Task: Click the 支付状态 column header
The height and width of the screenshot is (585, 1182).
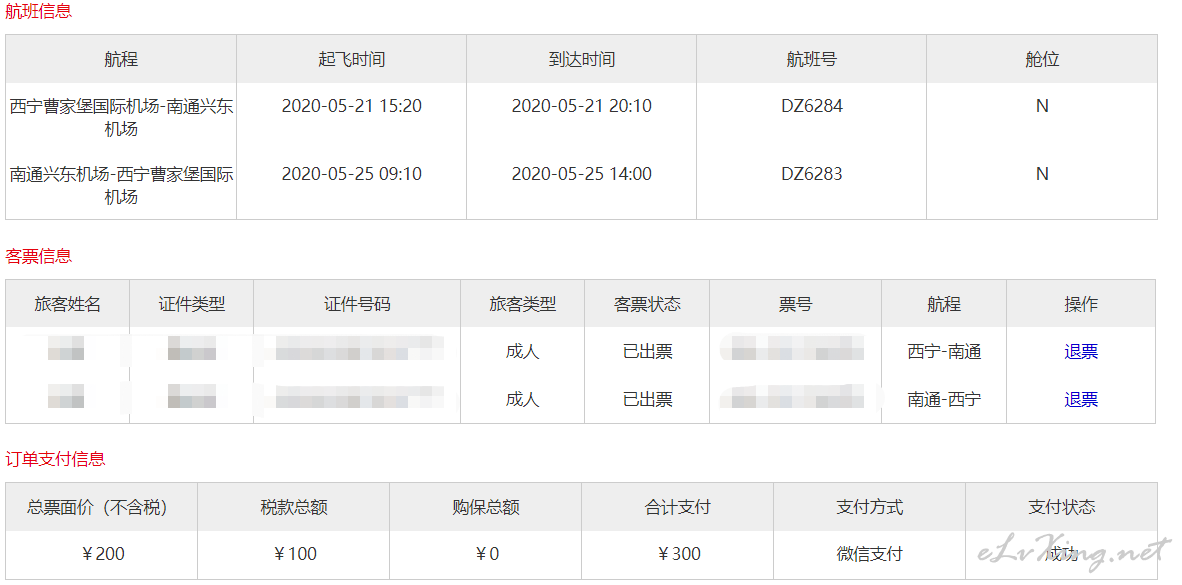Action: coord(1061,507)
